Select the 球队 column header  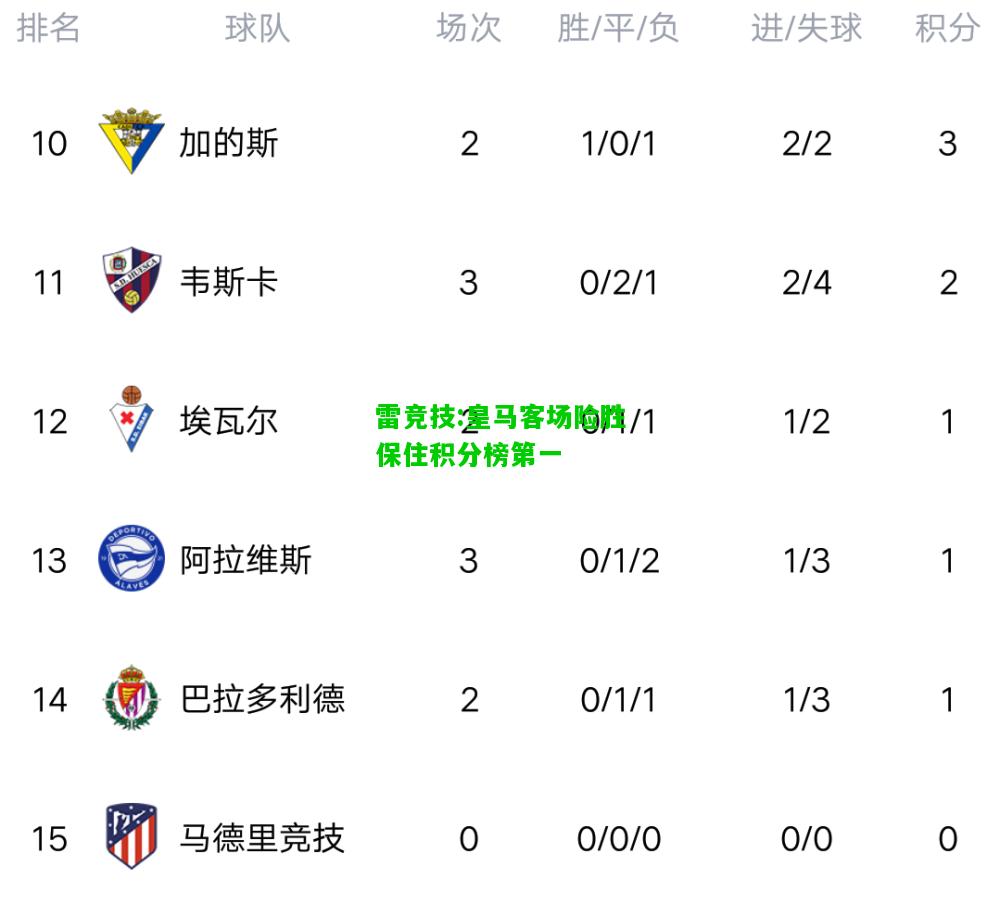(258, 29)
